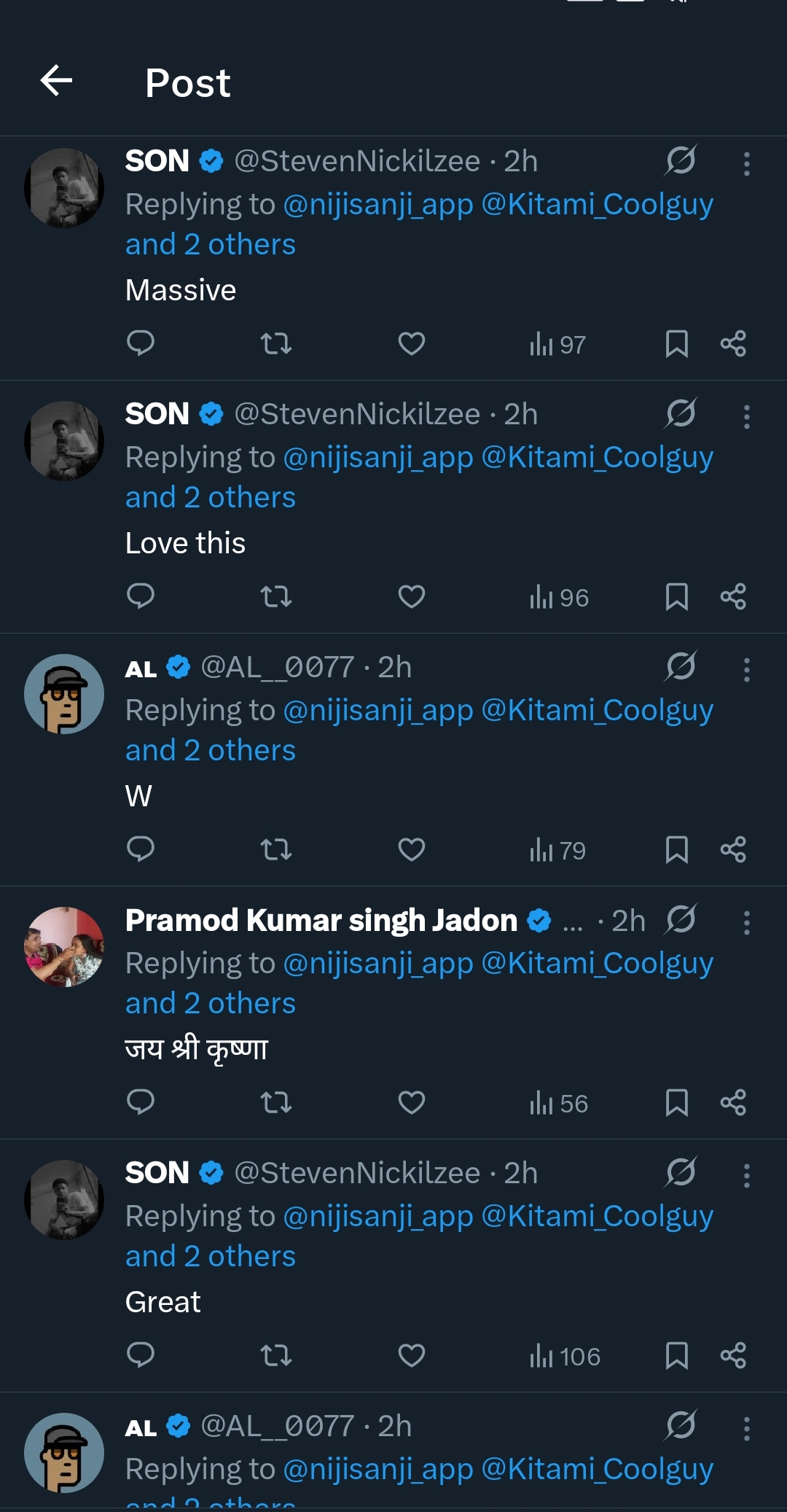The width and height of the screenshot is (787, 1512).
Task: Open Pramod Kumar singh Jadon's profile picture
Action: (64, 947)
